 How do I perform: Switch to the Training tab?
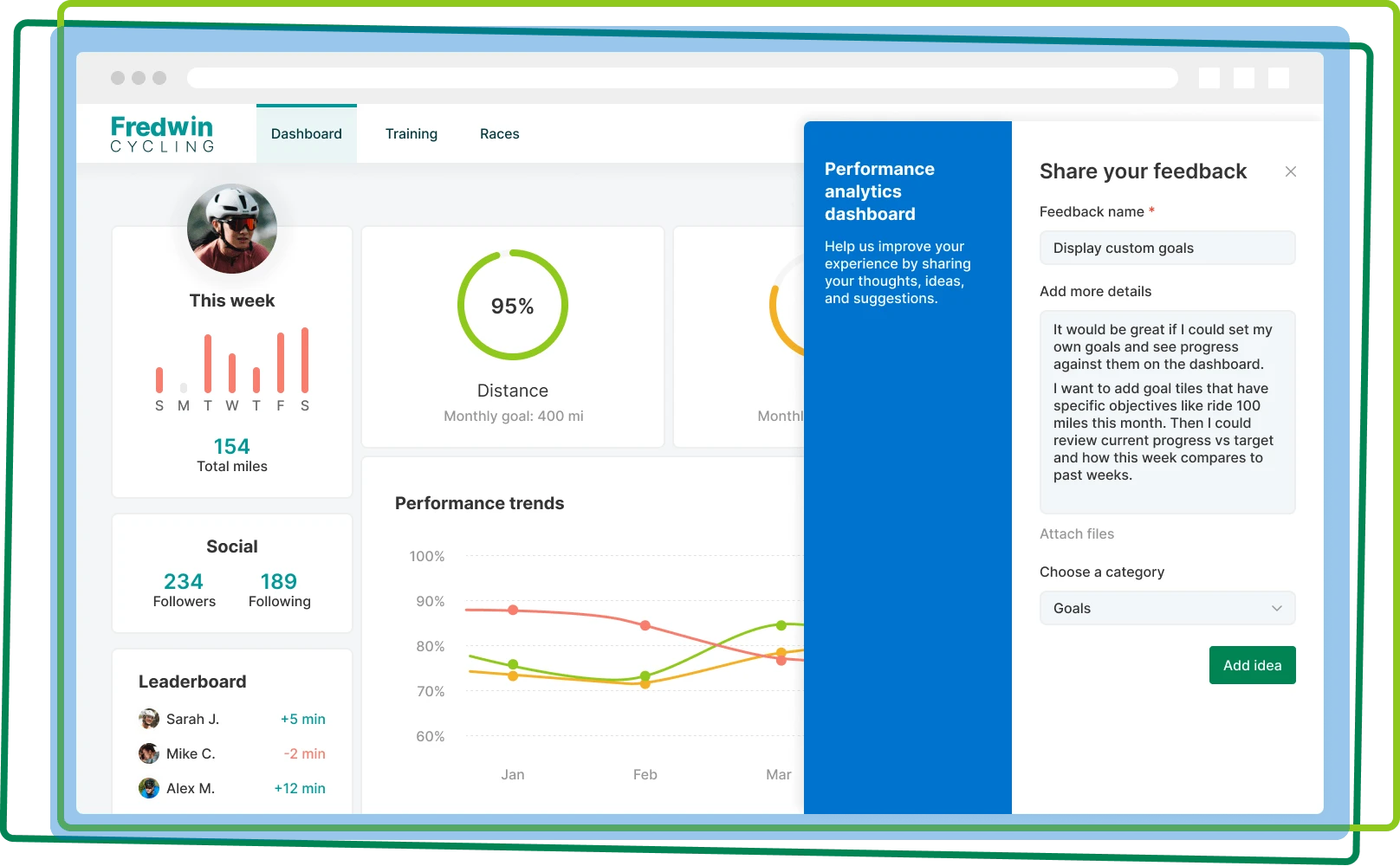point(412,133)
